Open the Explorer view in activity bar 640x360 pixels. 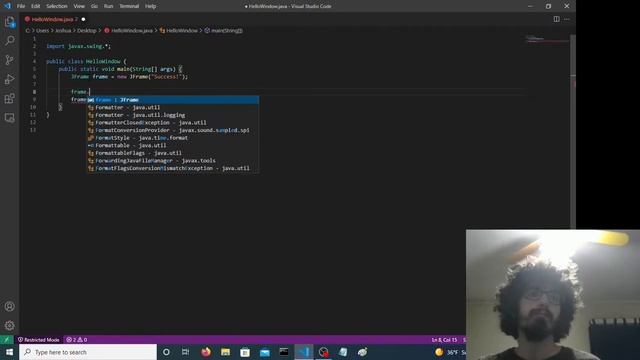[x=9, y=22]
